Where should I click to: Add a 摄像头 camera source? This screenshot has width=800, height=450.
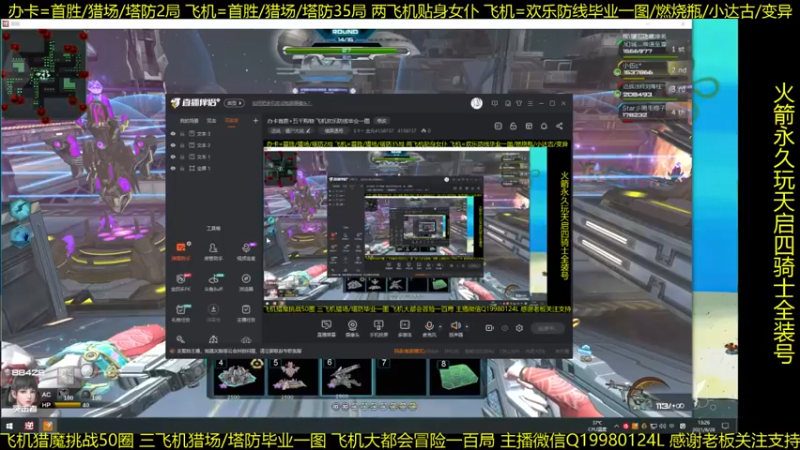pos(353,328)
